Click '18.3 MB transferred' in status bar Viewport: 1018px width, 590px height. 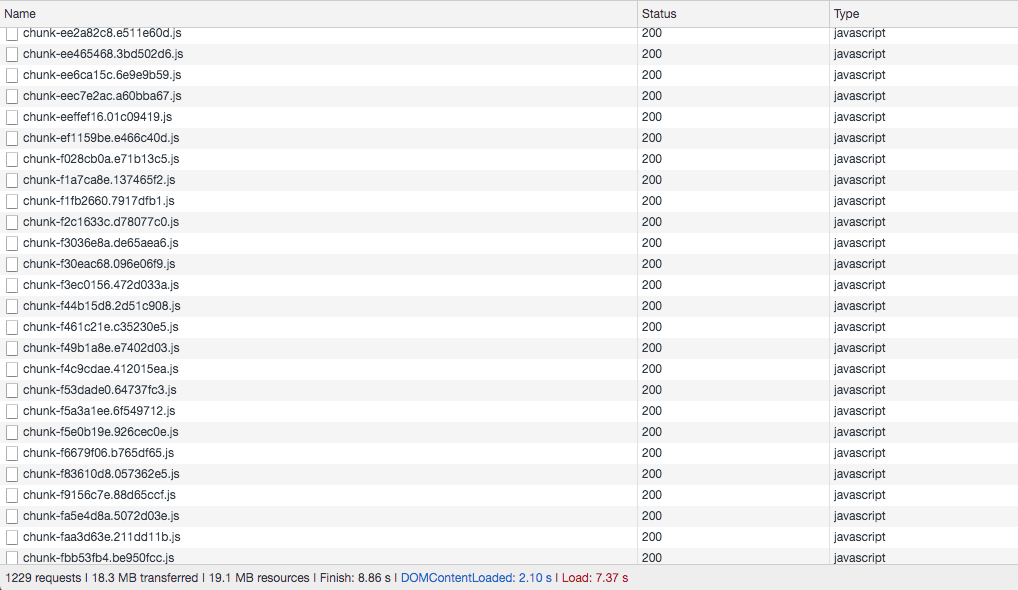[x=145, y=578]
